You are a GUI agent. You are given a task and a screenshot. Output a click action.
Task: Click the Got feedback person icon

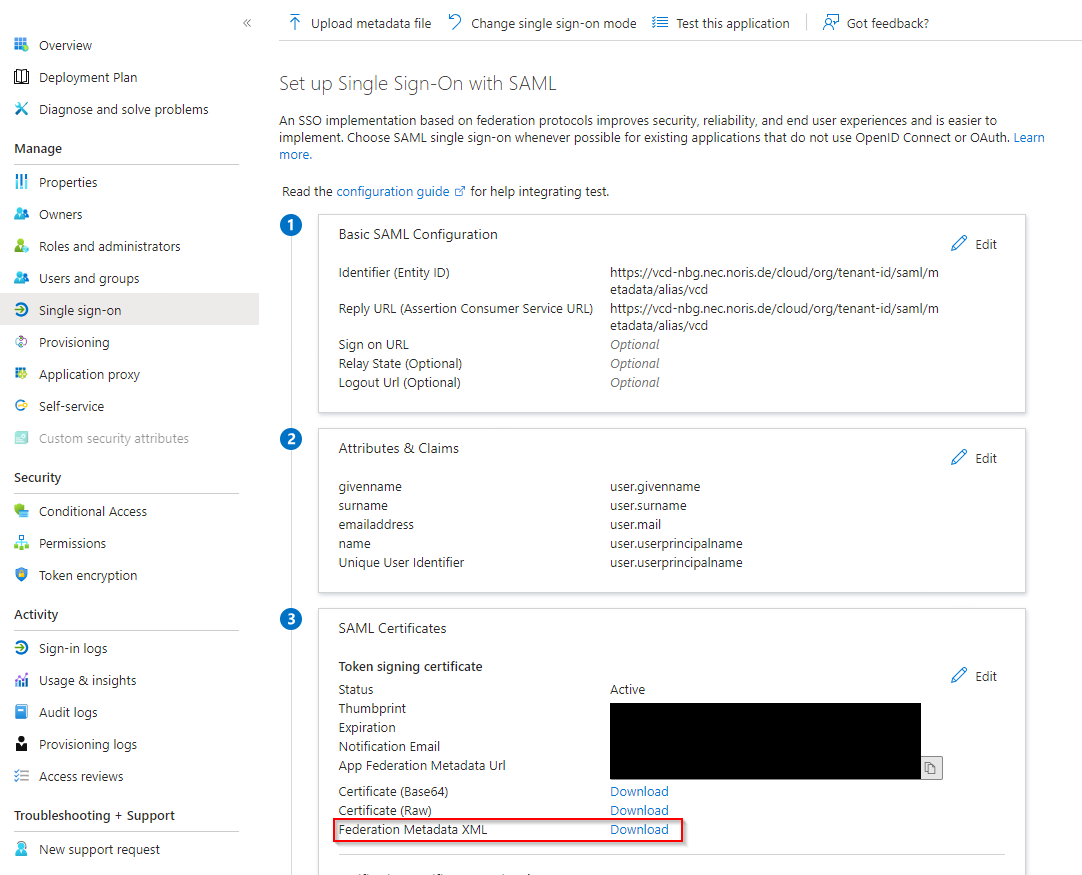pyautogui.click(x=831, y=23)
